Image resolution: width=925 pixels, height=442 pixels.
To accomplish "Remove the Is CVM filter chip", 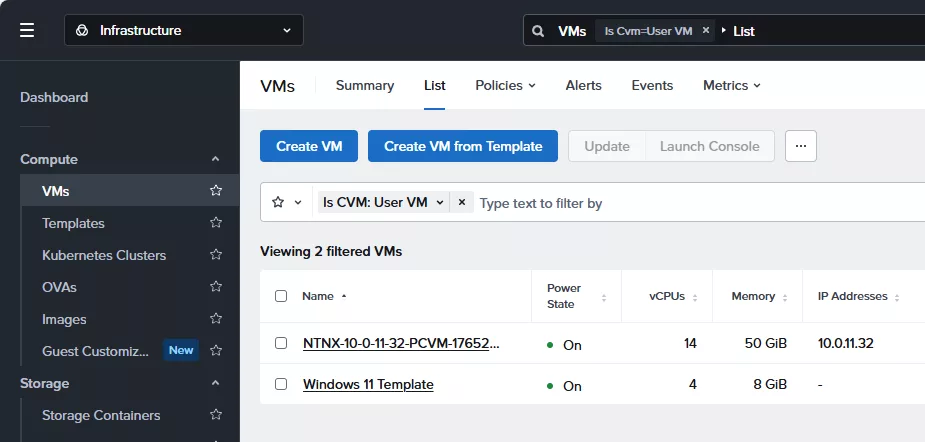I will [x=462, y=202].
